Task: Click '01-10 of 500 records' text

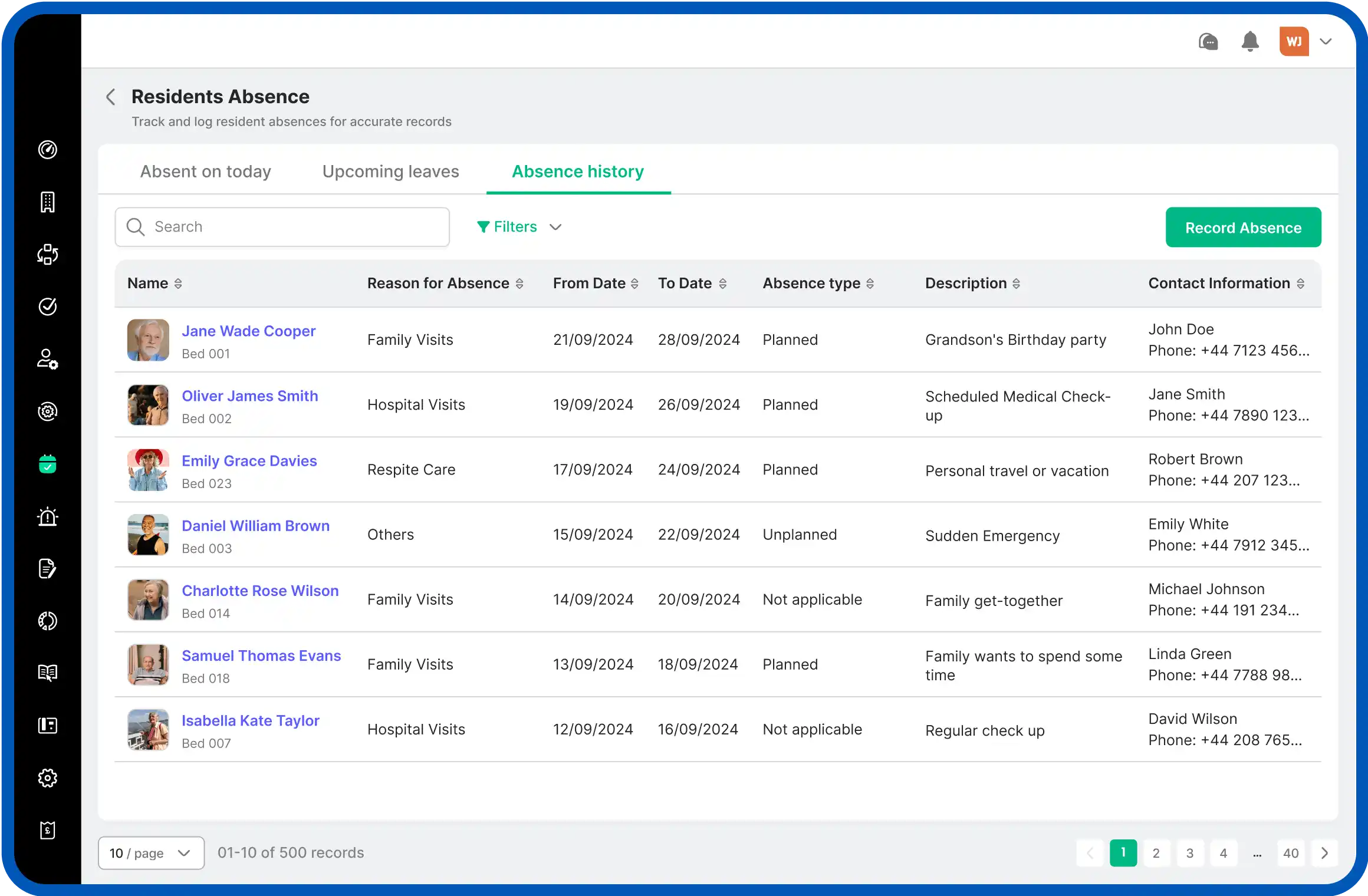Action: pos(291,853)
